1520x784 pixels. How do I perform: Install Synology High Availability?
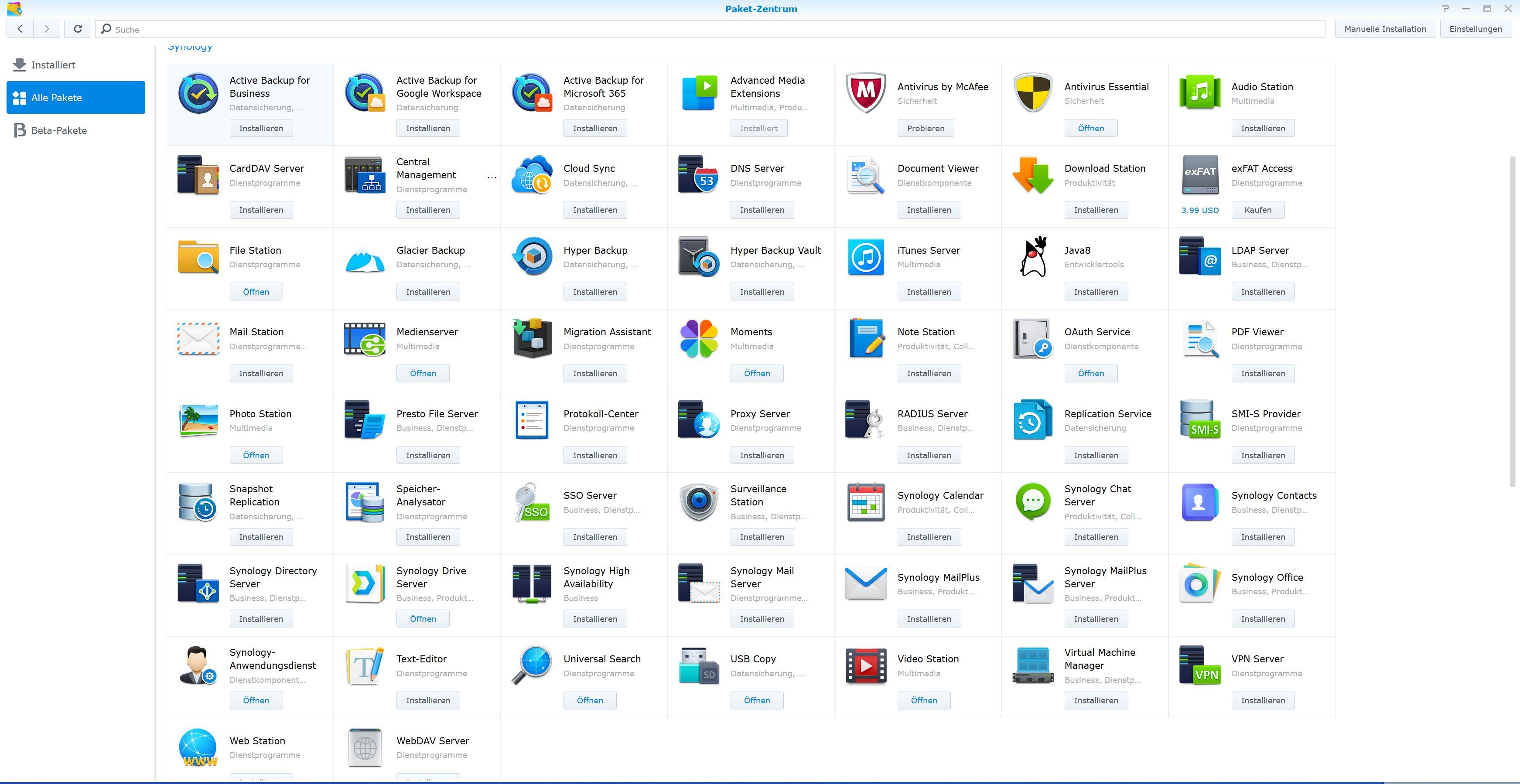[595, 619]
